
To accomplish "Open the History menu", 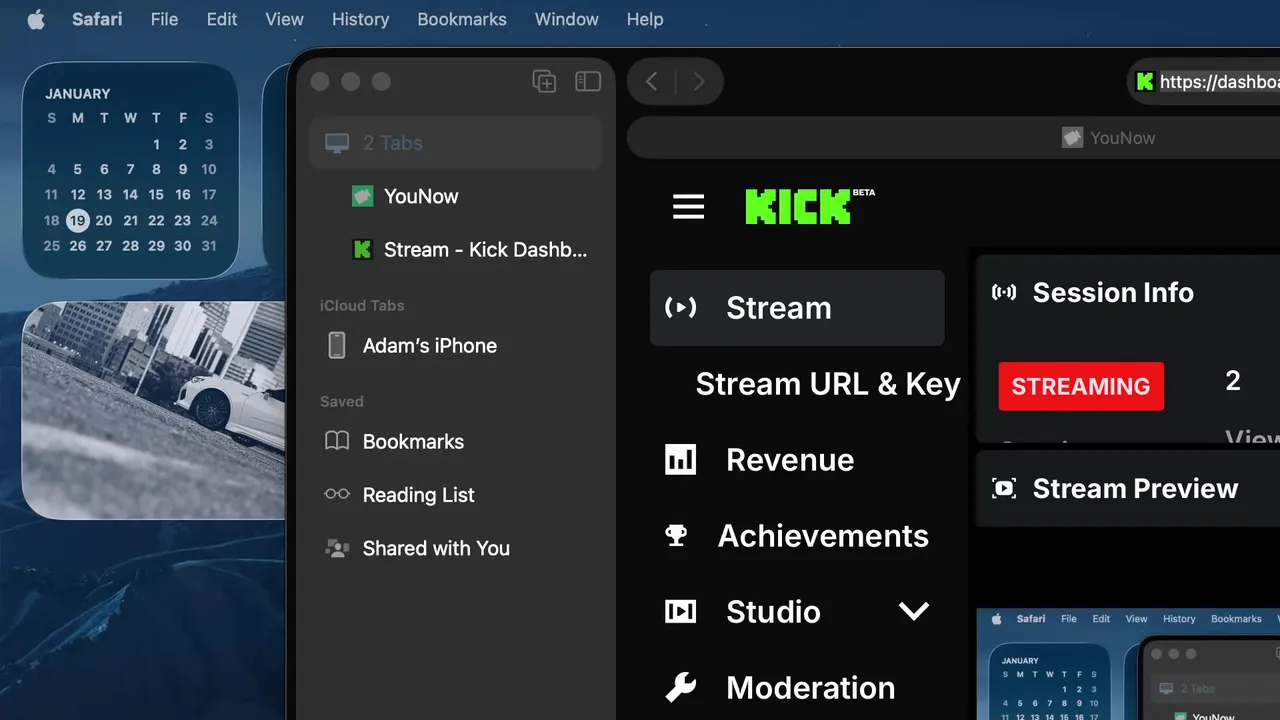I will [360, 19].
